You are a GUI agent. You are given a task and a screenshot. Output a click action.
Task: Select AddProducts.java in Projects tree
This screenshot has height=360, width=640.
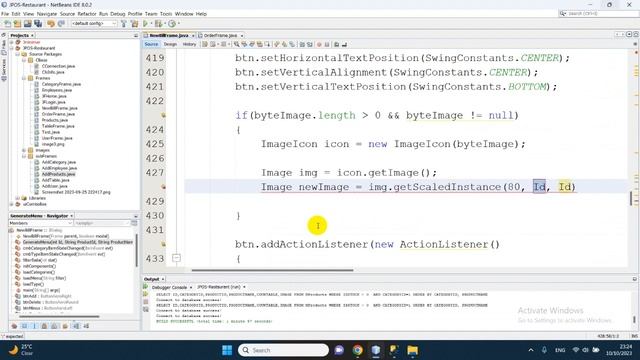coord(58,174)
